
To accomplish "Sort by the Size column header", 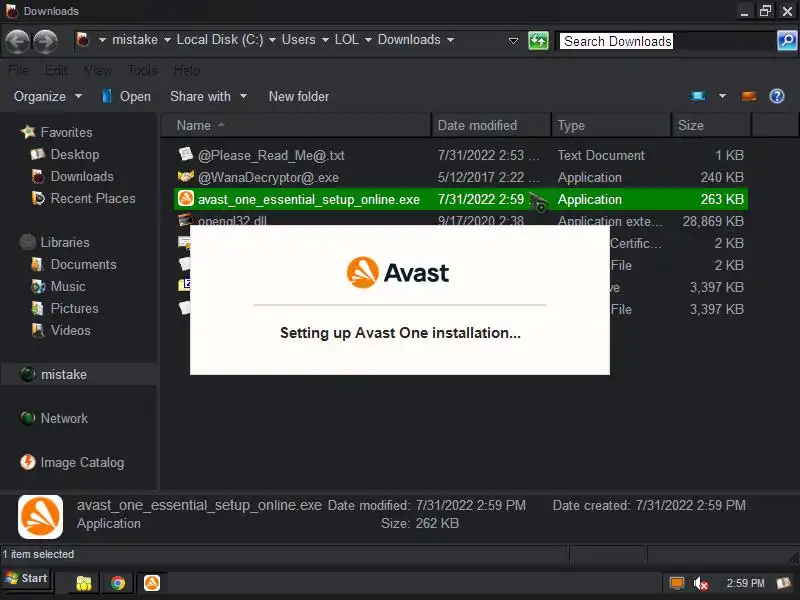I will [x=711, y=125].
